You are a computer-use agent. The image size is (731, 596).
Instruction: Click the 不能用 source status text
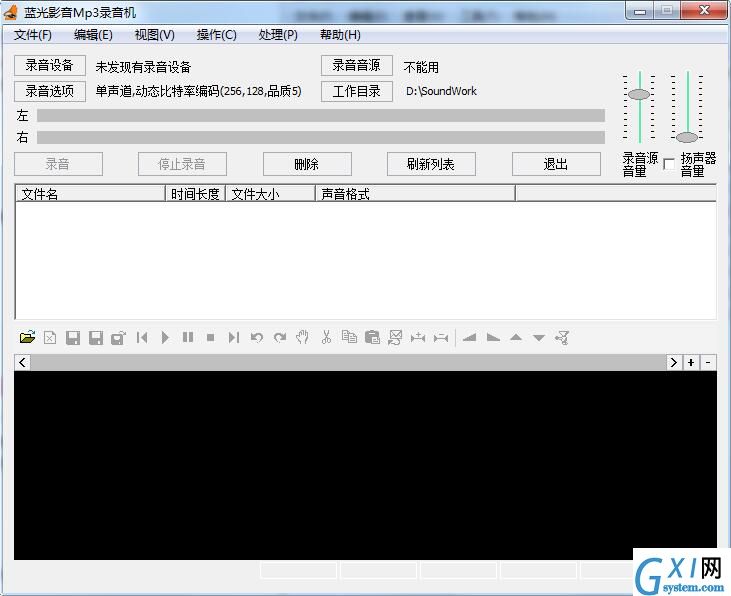pyautogui.click(x=421, y=67)
